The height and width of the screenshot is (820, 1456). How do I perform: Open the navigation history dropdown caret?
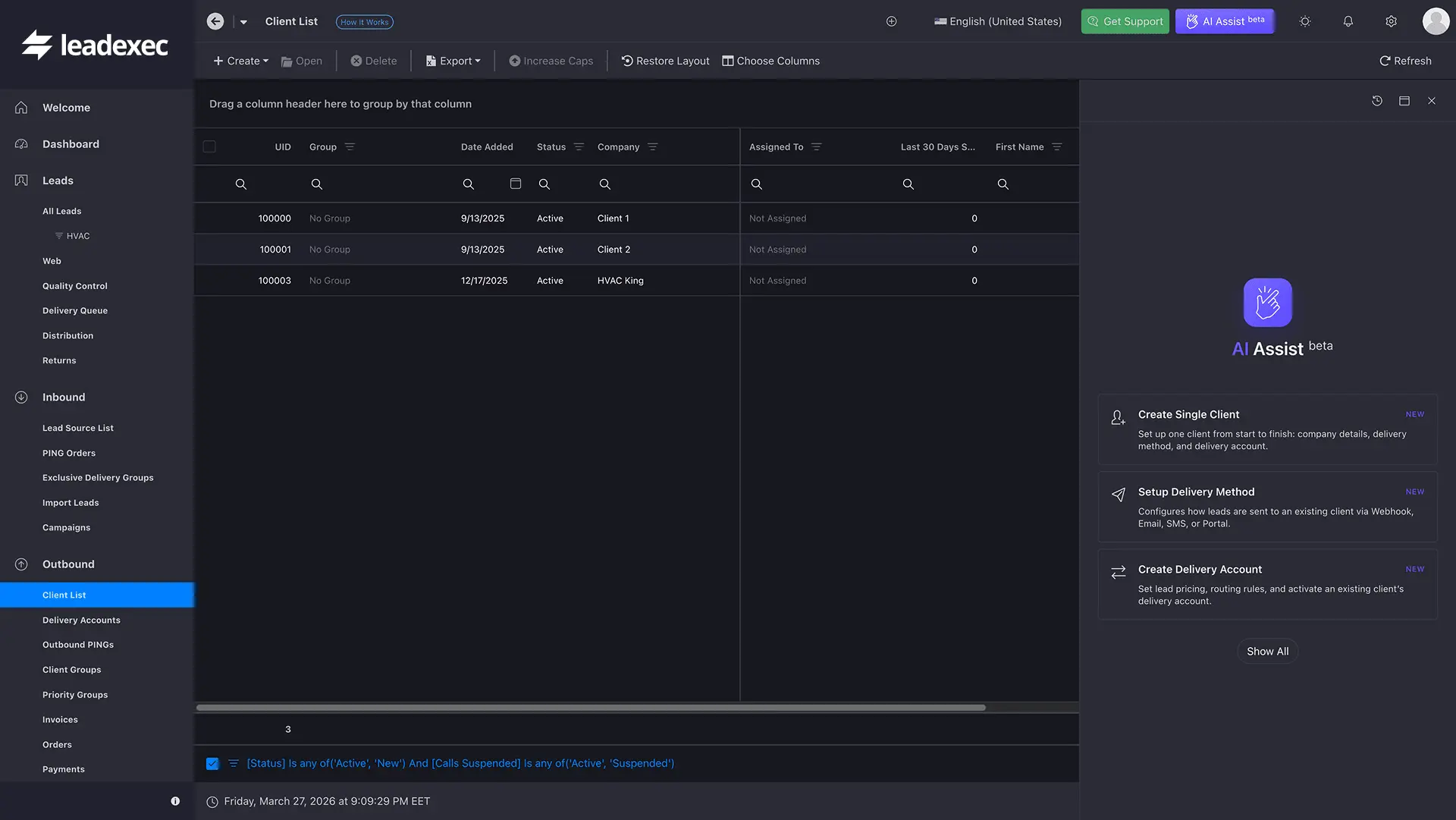243,22
